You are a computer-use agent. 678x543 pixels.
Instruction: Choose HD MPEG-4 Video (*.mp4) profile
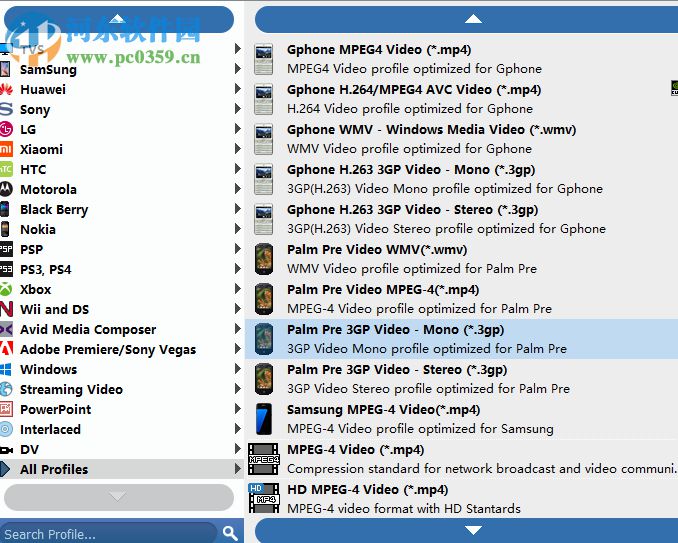(x=461, y=499)
